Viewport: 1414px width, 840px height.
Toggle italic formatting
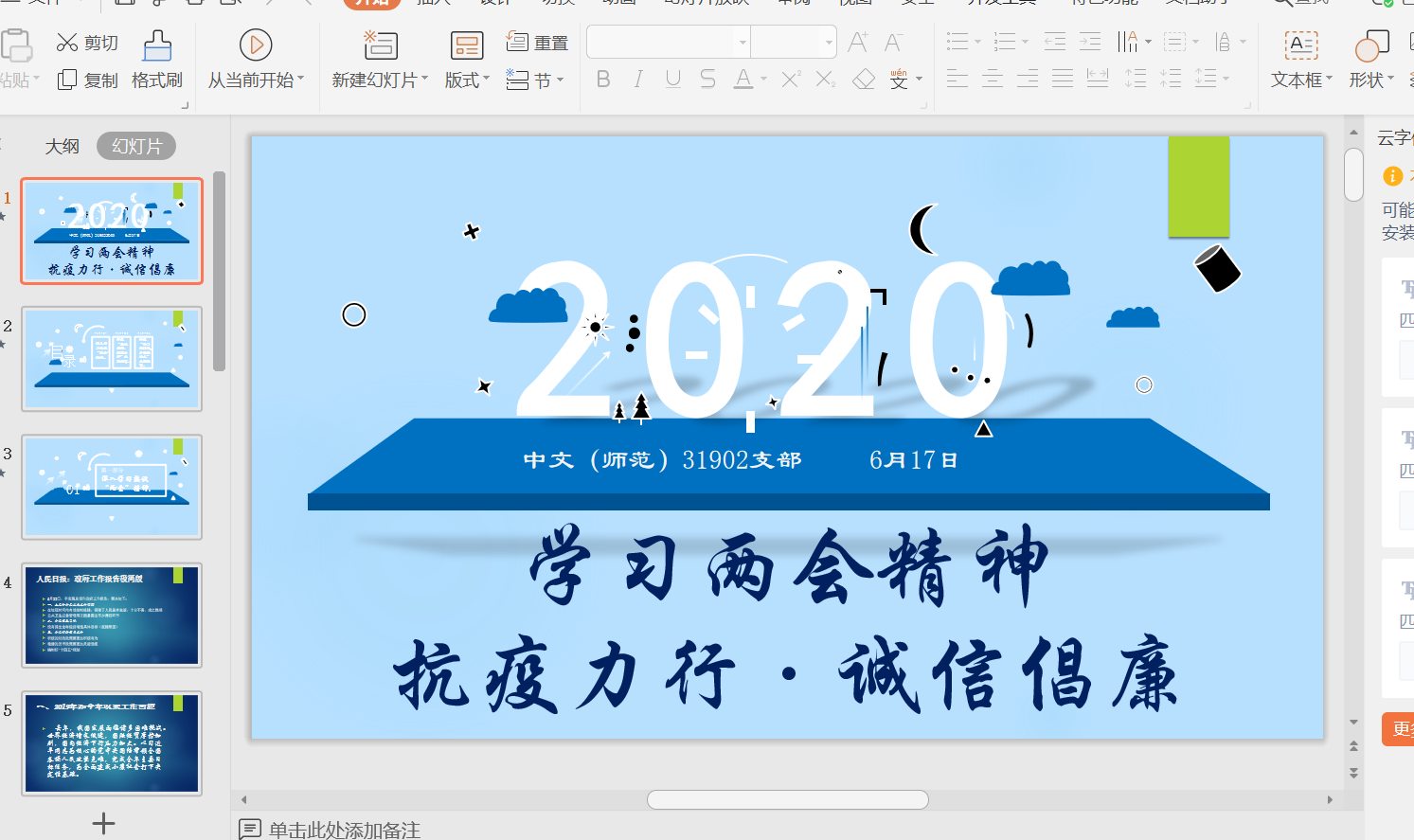point(638,80)
